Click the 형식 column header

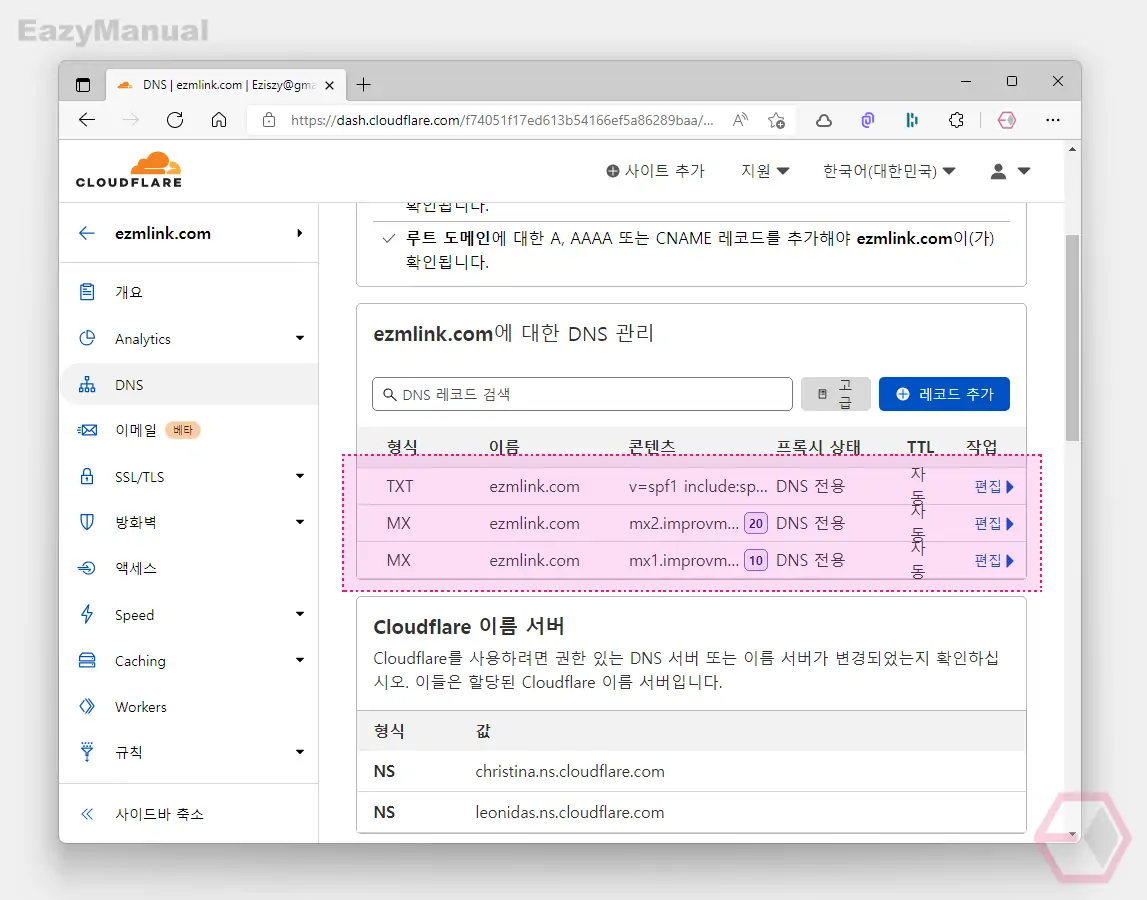tap(402, 446)
